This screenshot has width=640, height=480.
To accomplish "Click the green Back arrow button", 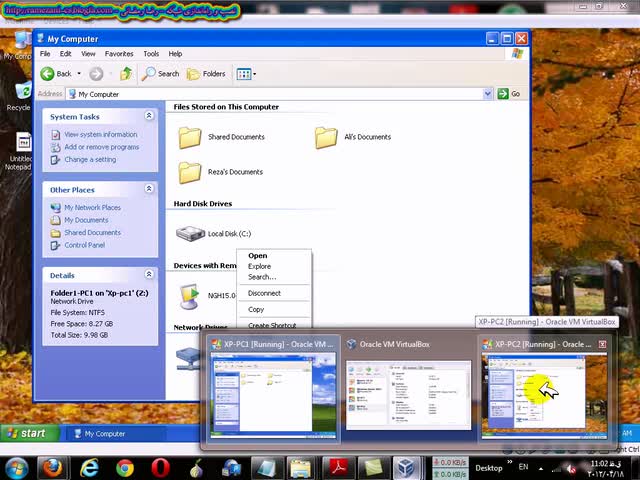I will pos(47,74).
